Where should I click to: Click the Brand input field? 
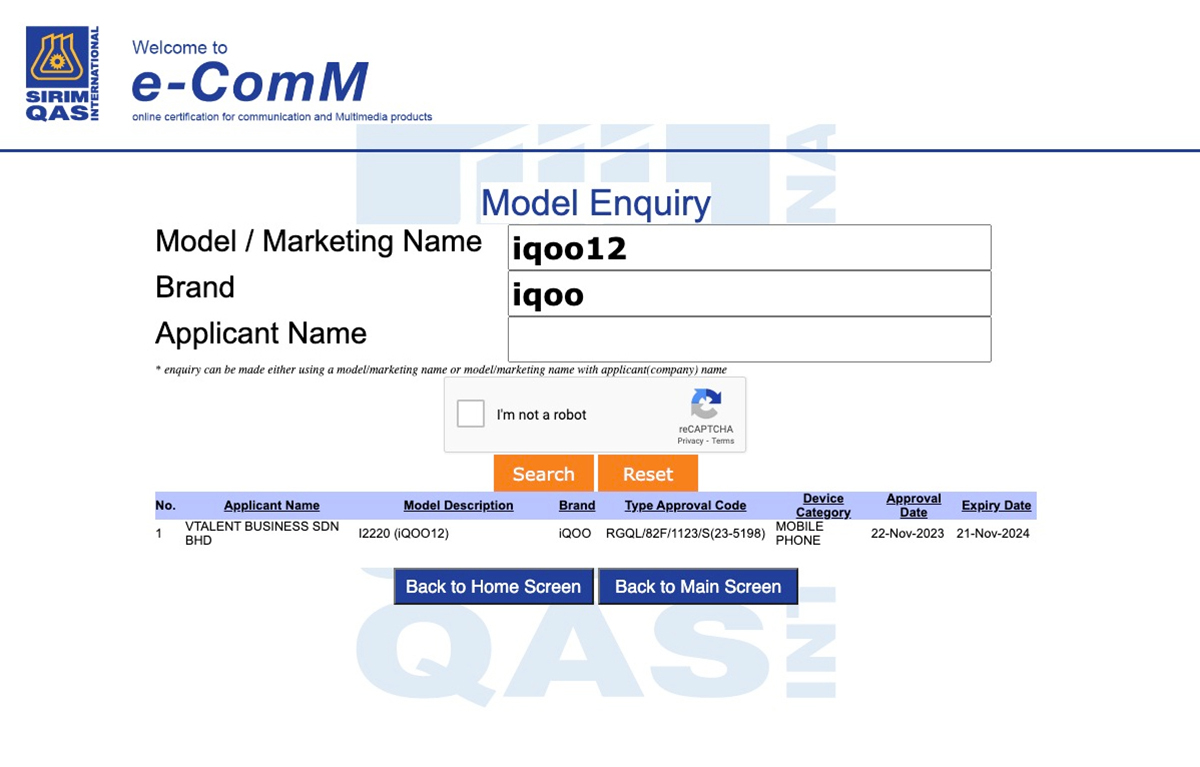point(749,293)
